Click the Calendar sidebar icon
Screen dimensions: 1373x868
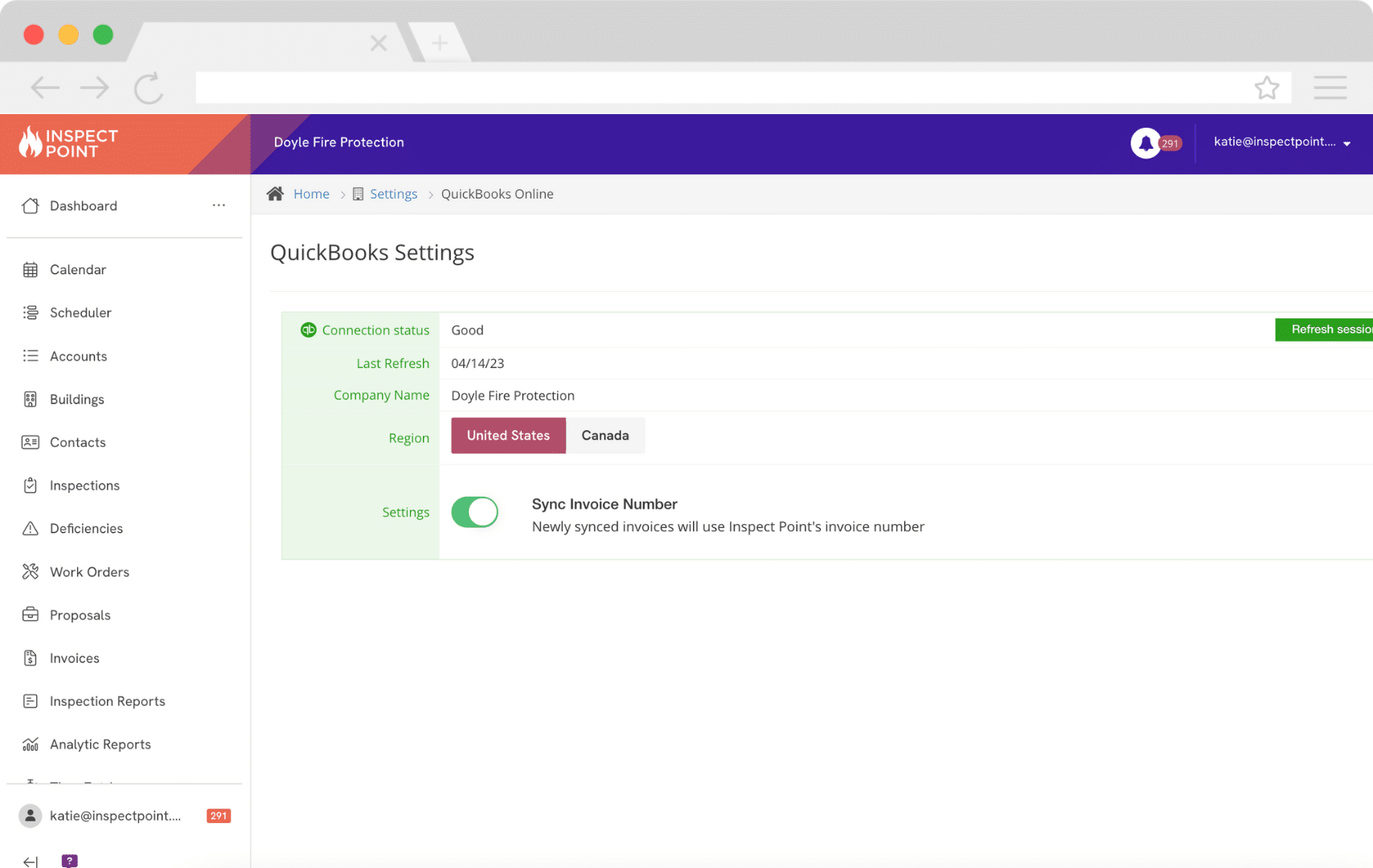[x=31, y=269]
